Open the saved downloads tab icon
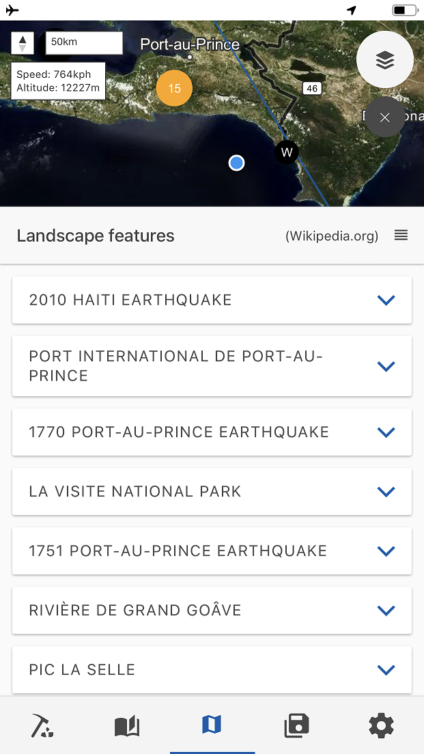 (297, 725)
